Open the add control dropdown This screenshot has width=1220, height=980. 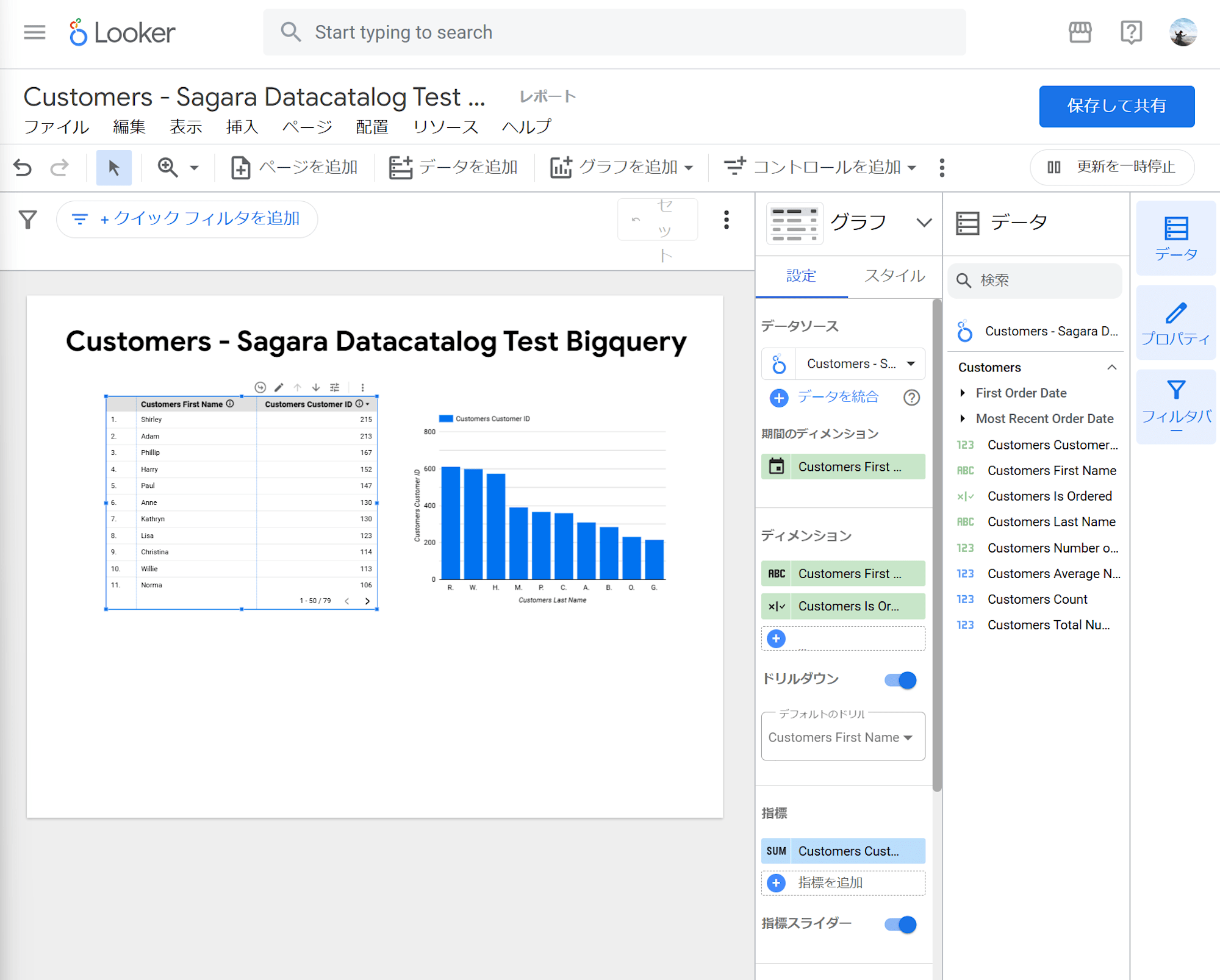[819, 167]
